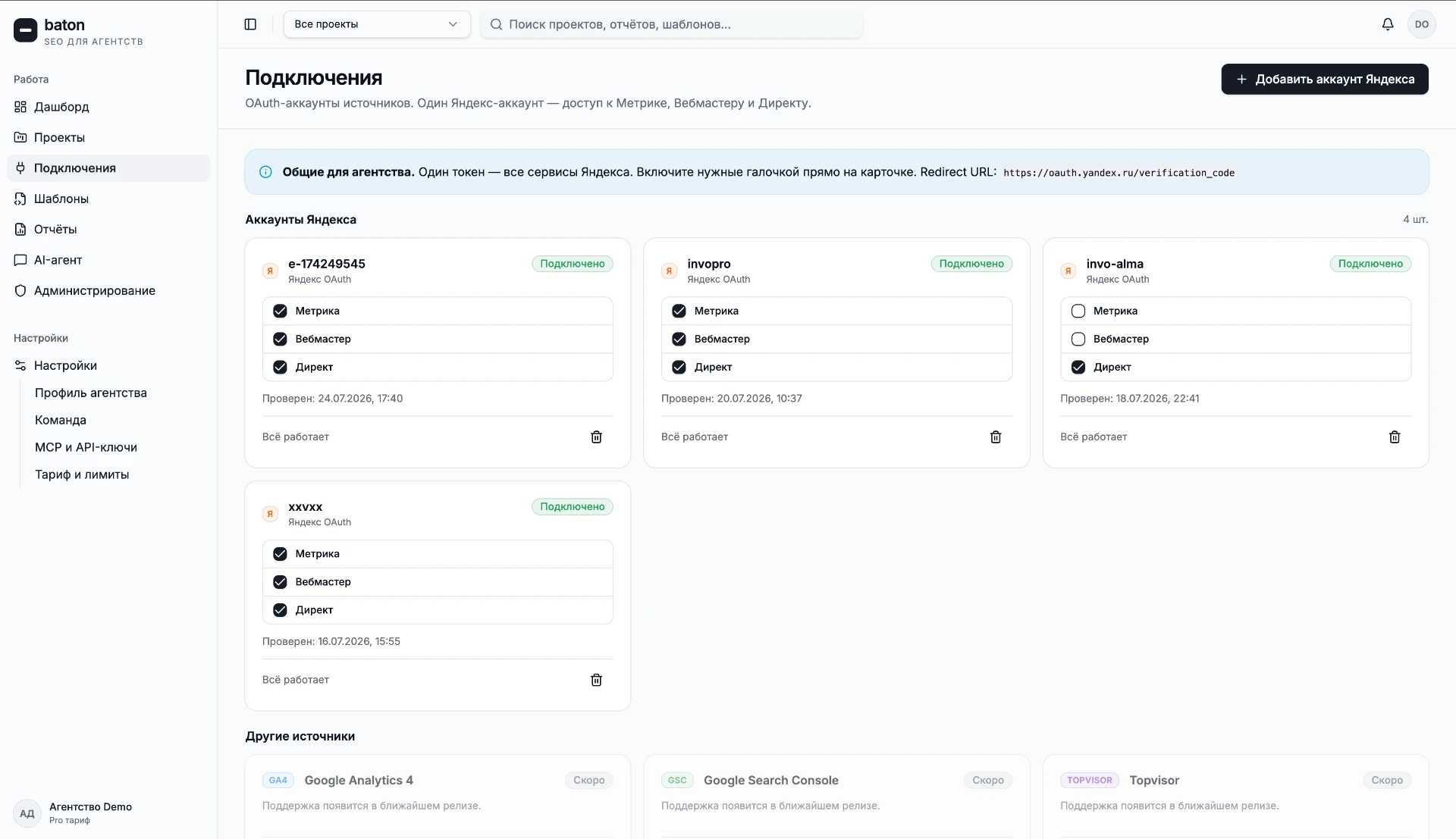
Task: Click the '4 шт.' accounts count
Action: pos(1416,220)
